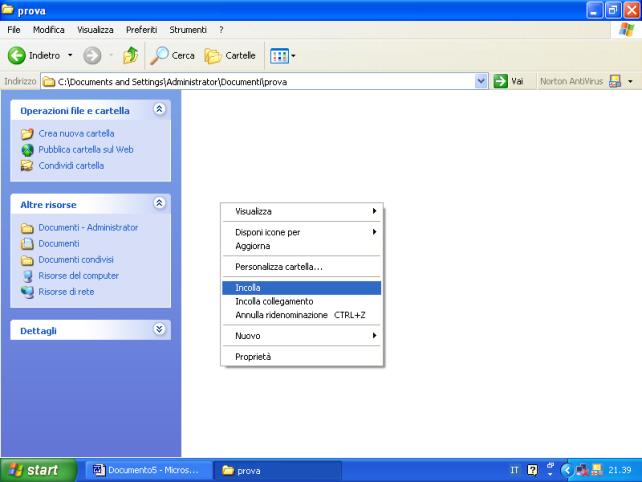Select Incolla in context menu

(302, 288)
